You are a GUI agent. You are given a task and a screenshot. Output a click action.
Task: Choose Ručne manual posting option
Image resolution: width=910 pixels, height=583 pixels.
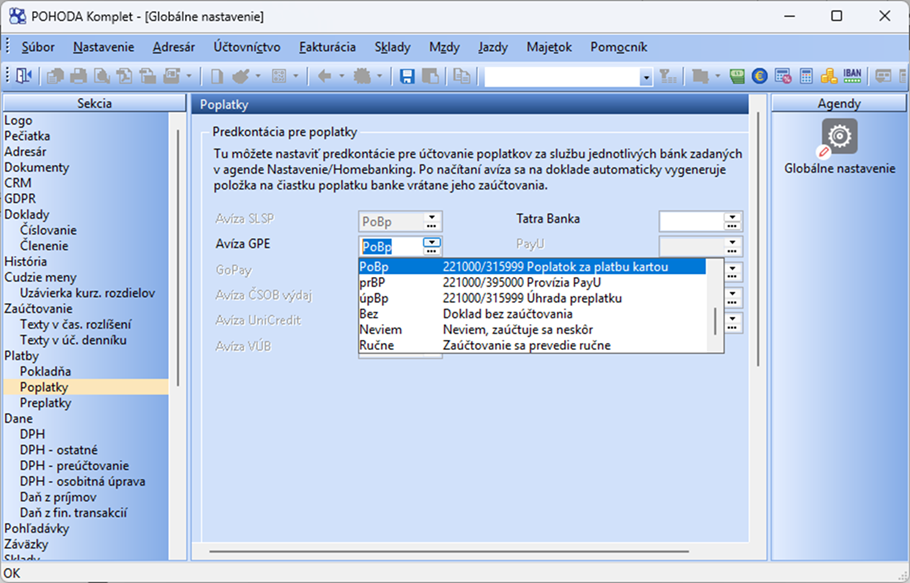[532, 345]
